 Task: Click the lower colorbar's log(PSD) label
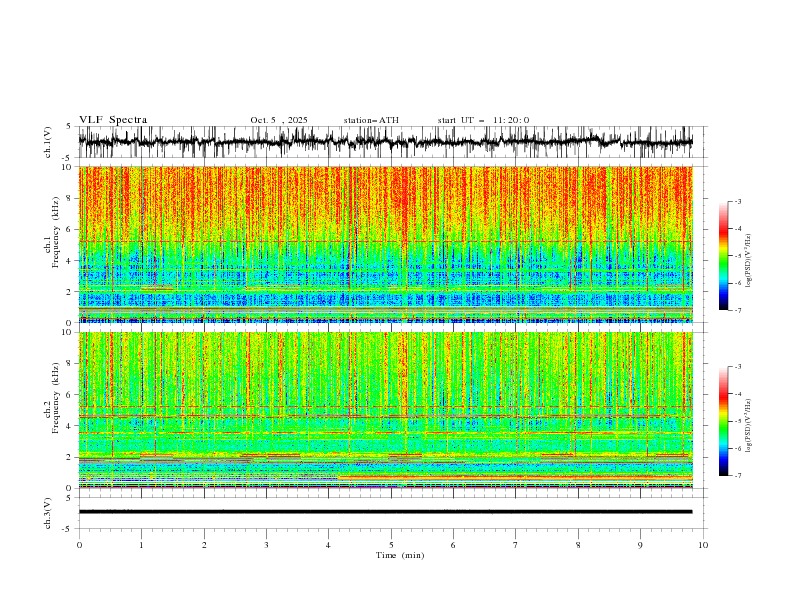point(749,426)
